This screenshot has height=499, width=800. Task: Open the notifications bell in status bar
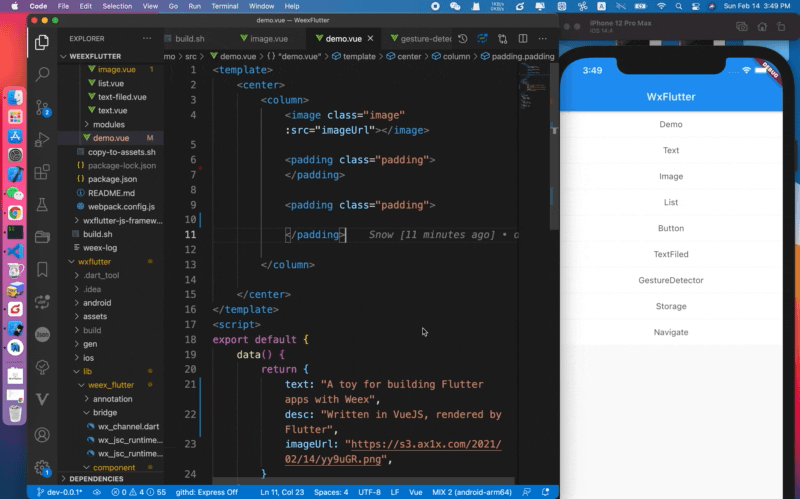click(x=545, y=492)
